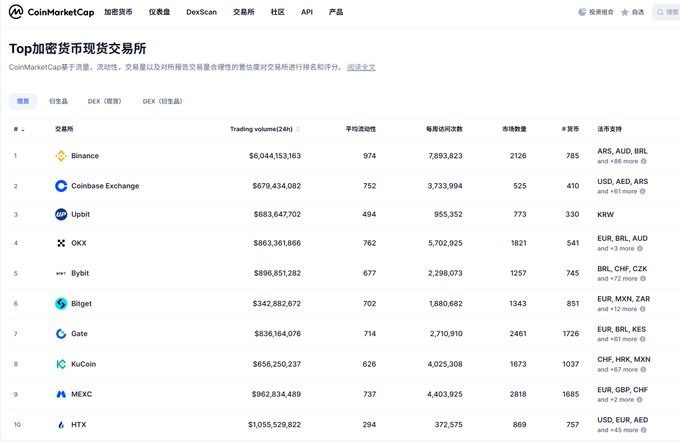Viewport: 680px width, 443px height.
Task: Click info icon beside KuCoin +67 more
Action: click(x=643, y=370)
